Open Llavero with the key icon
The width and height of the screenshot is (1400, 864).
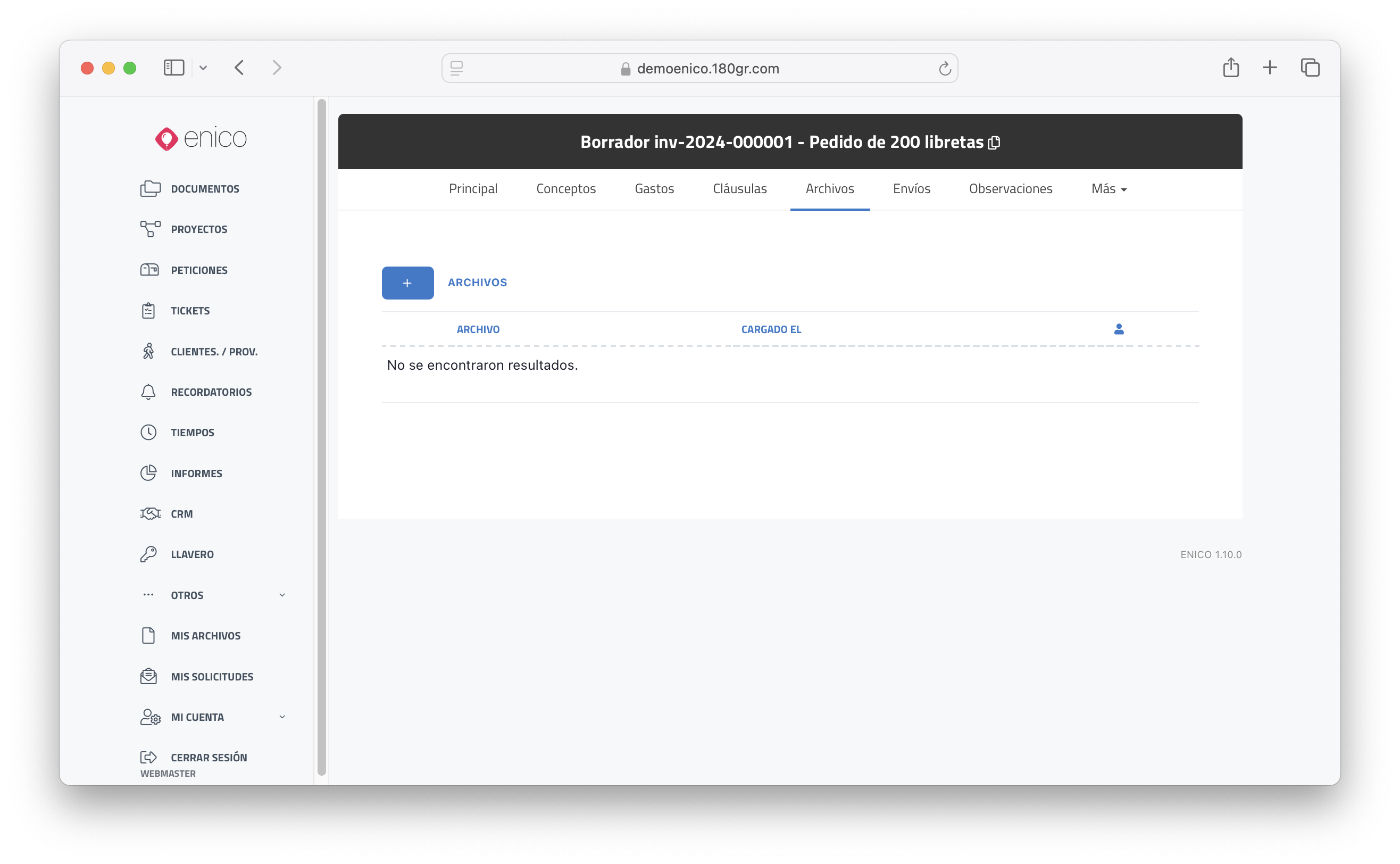tap(148, 554)
